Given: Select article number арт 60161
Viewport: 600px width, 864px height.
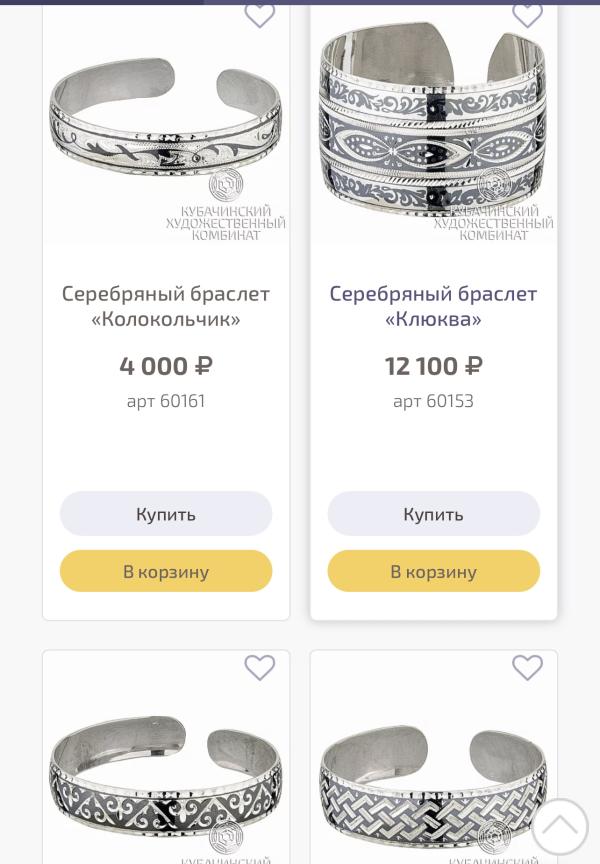Looking at the screenshot, I should [166, 401].
